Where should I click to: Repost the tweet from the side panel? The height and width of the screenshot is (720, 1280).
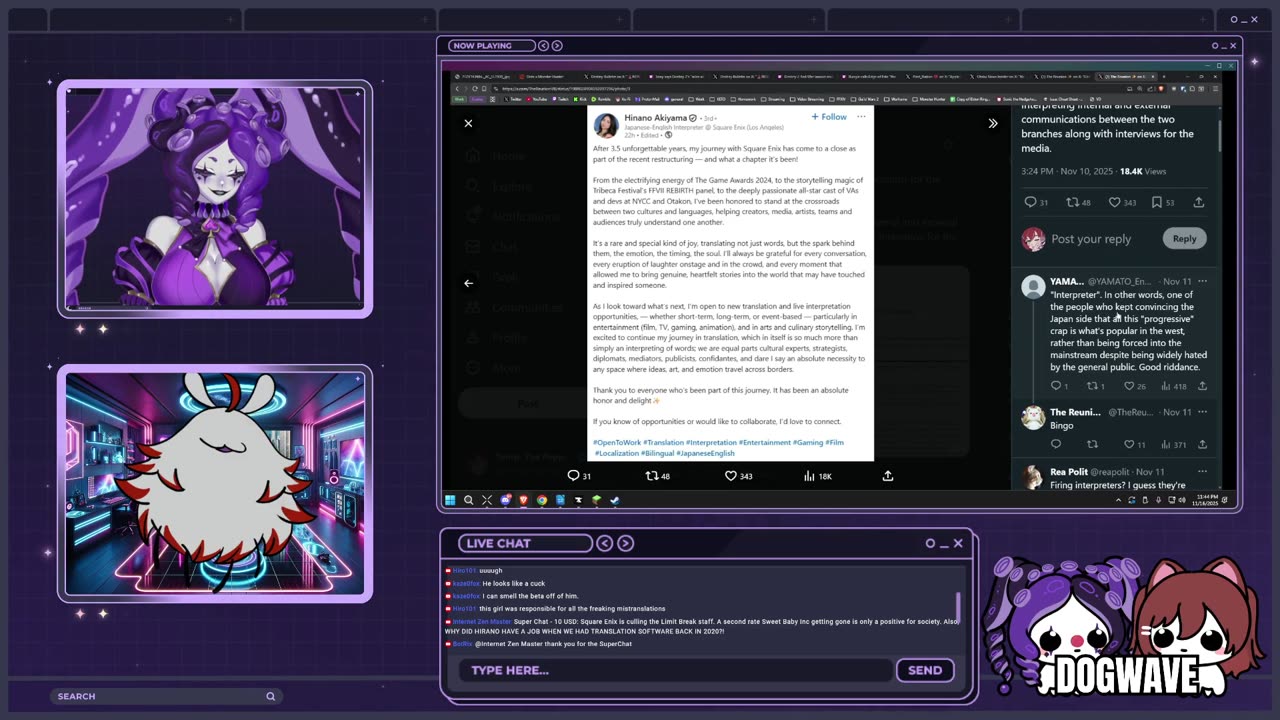1072,202
